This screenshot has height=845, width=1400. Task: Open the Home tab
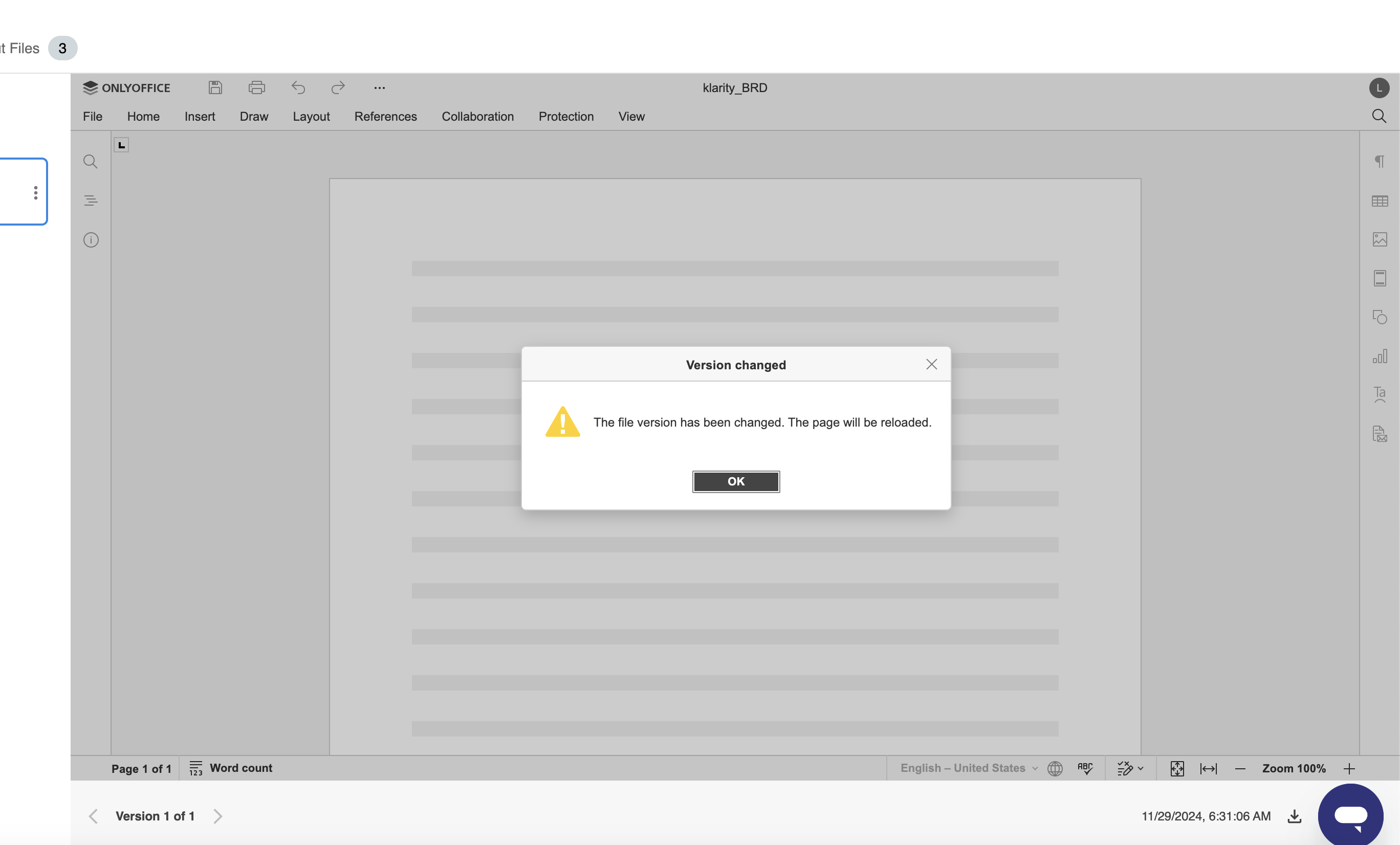point(143,117)
